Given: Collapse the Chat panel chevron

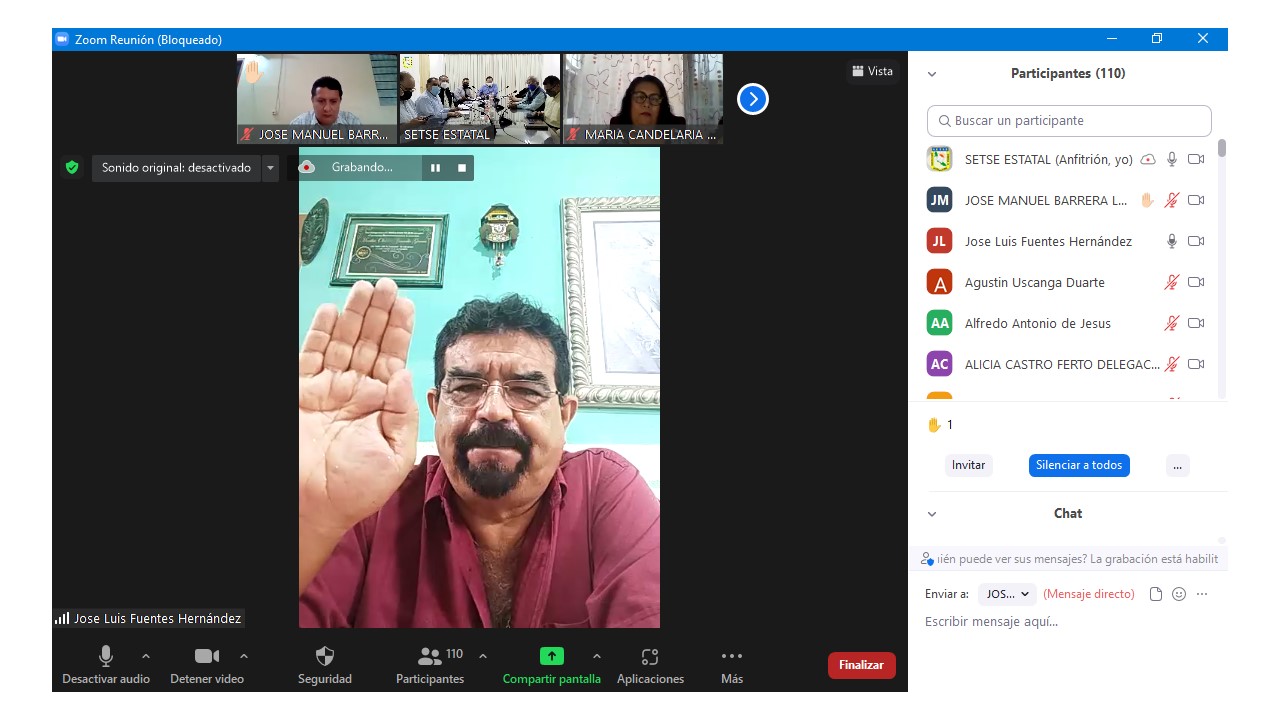Looking at the screenshot, I should pyautogui.click(x=932, y=514).
